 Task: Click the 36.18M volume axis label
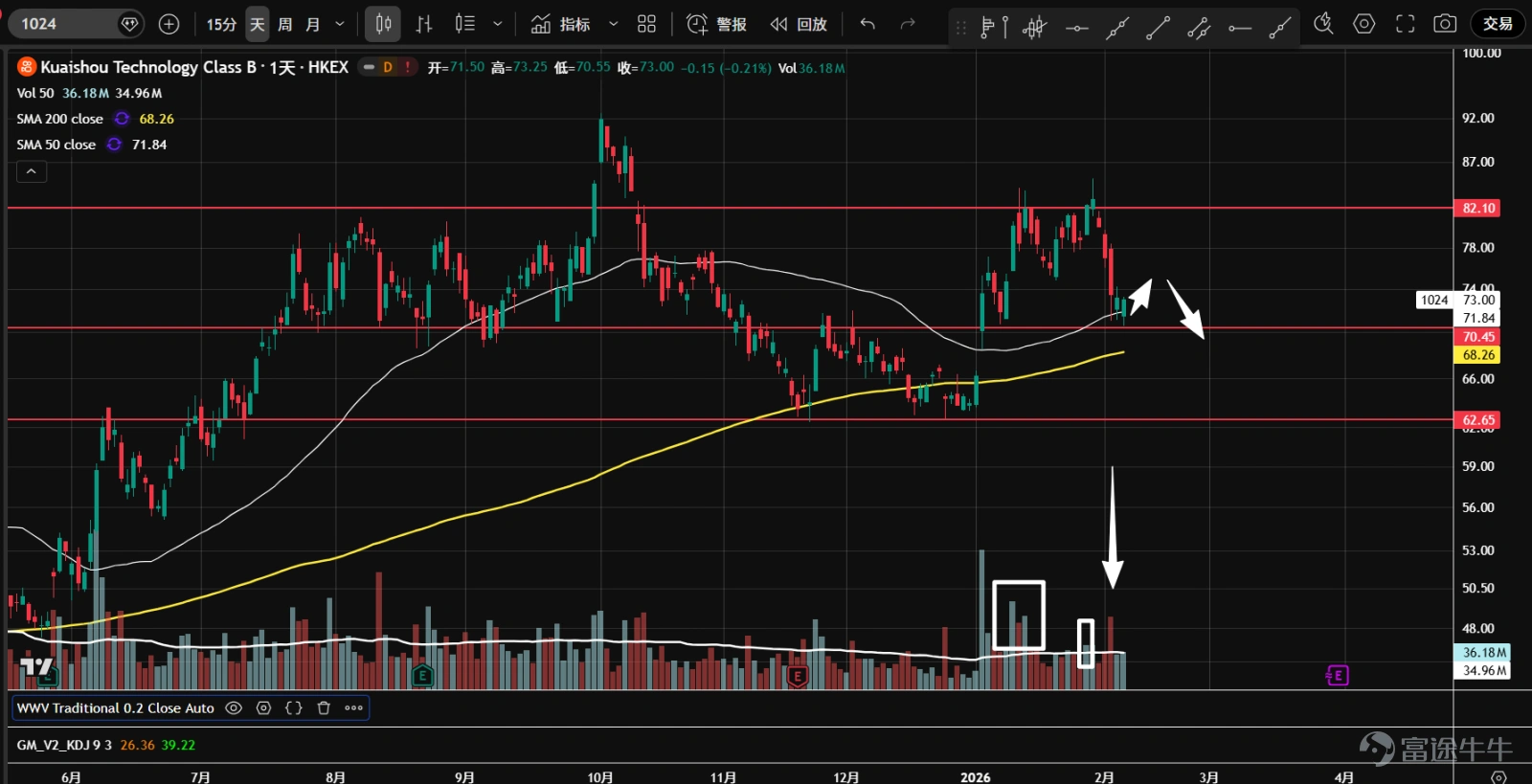click(1482, 652)
